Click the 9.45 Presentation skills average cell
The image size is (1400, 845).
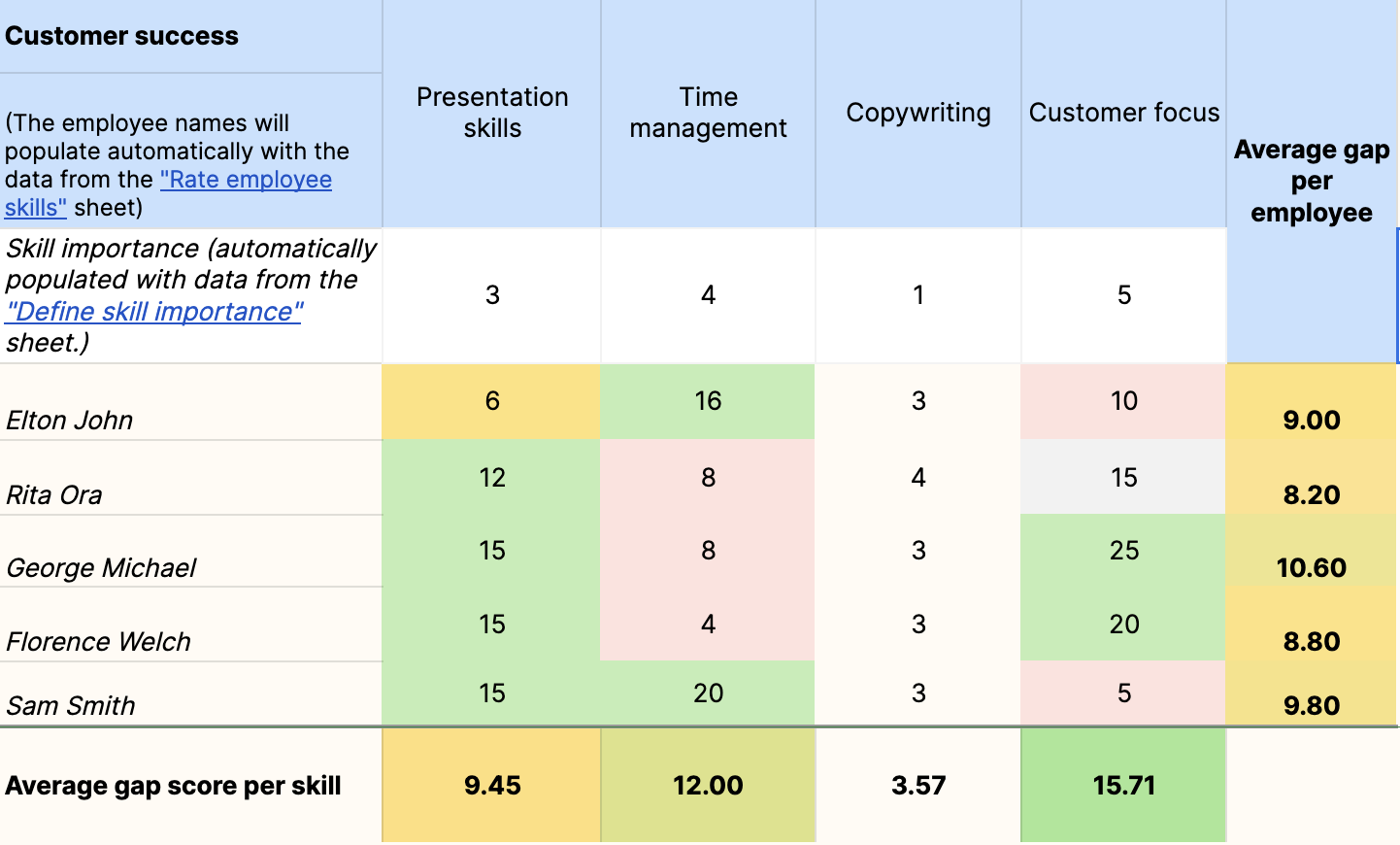pos(492,785)
